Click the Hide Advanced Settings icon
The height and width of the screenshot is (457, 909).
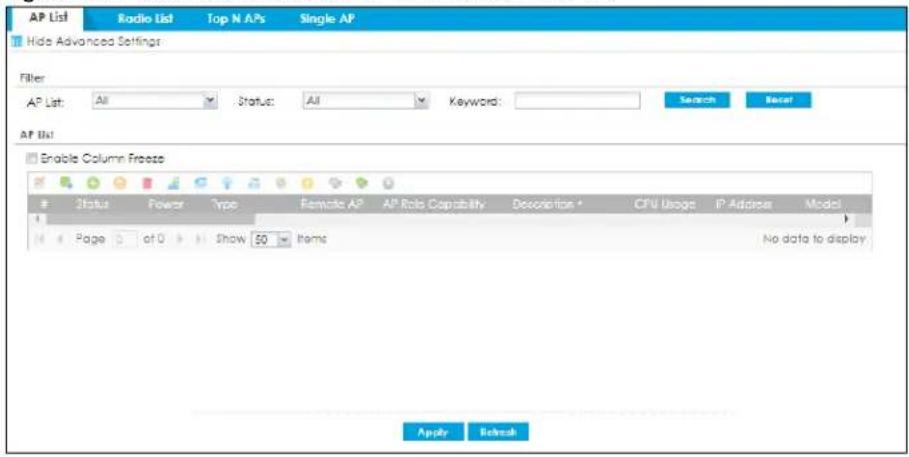(x=16, y=41)
